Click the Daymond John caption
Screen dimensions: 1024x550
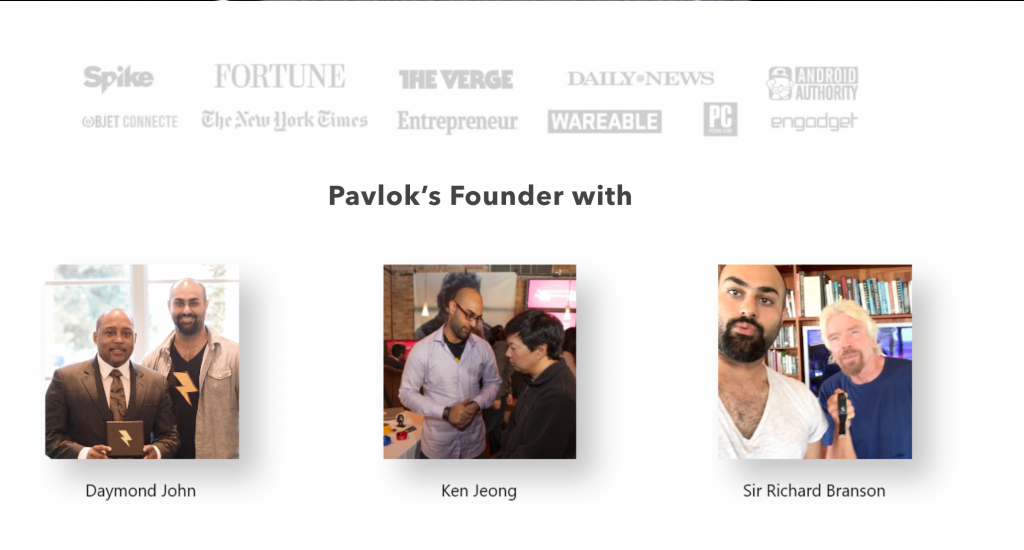pyautogui.click(x=140, y=491)
